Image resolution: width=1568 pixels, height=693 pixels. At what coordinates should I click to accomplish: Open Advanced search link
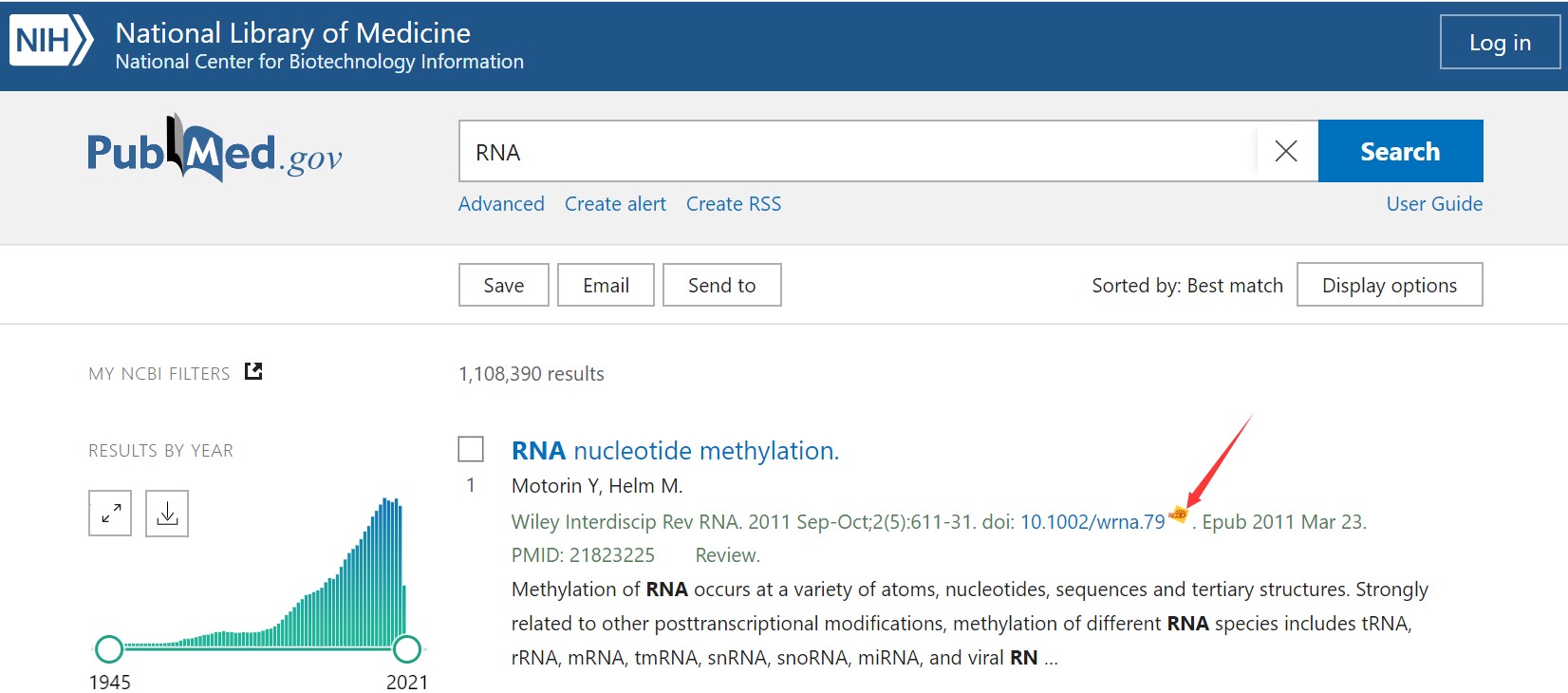coord(501,204)
